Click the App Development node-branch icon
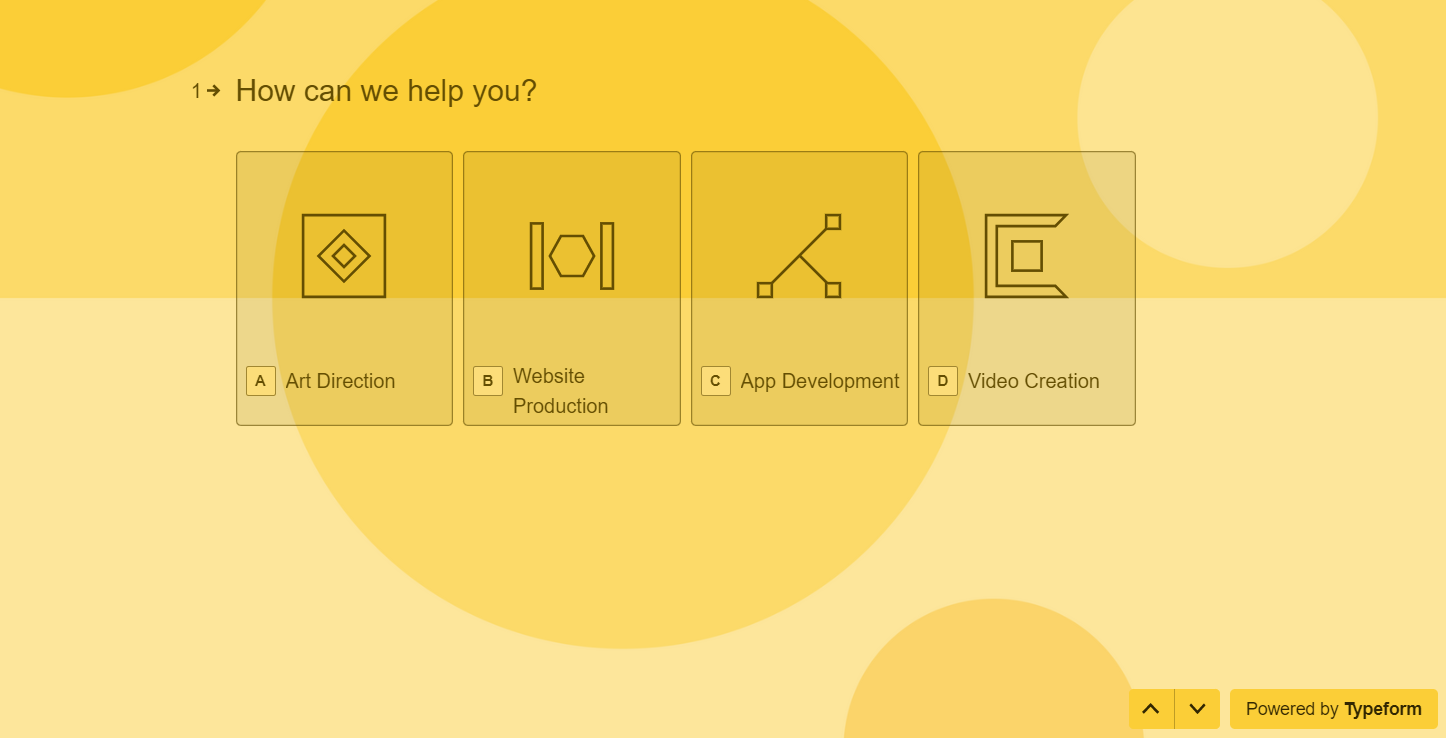The height and width of the screenshot is (738, 1446). coord(799,256)
